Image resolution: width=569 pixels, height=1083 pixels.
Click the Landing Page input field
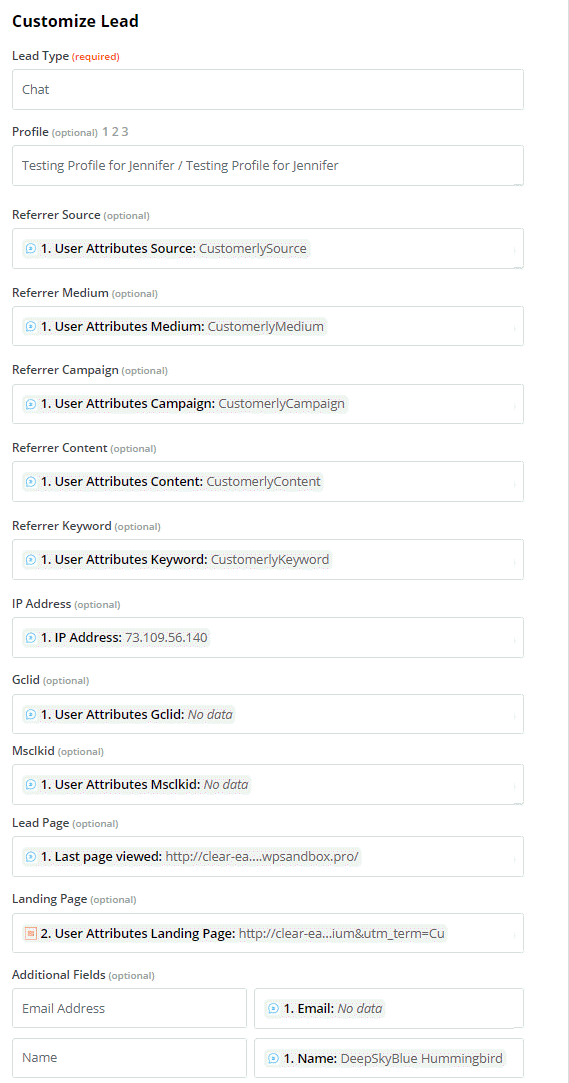coord(268,933)
